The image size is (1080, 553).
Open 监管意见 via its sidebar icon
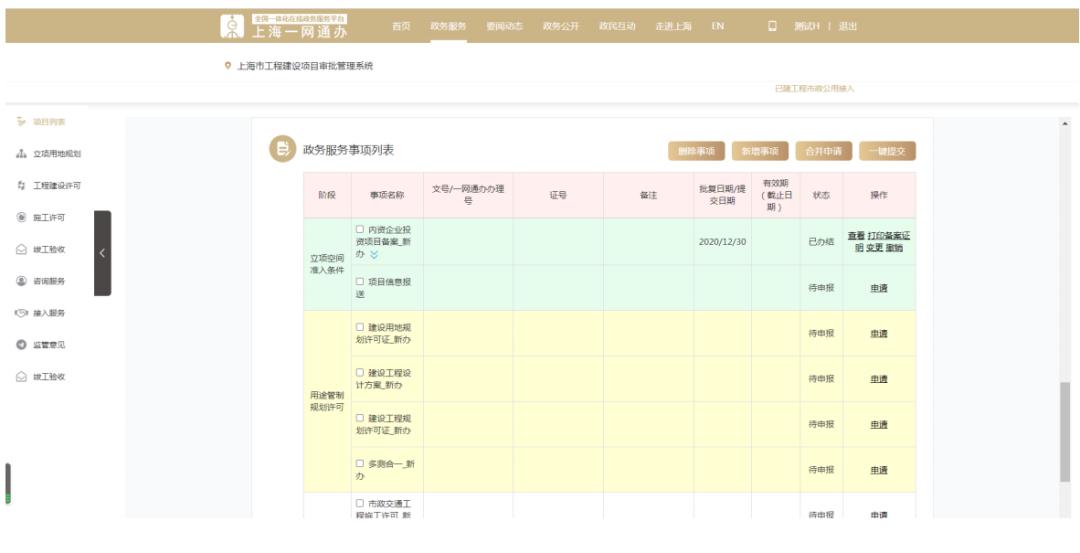tap(22, 345)
